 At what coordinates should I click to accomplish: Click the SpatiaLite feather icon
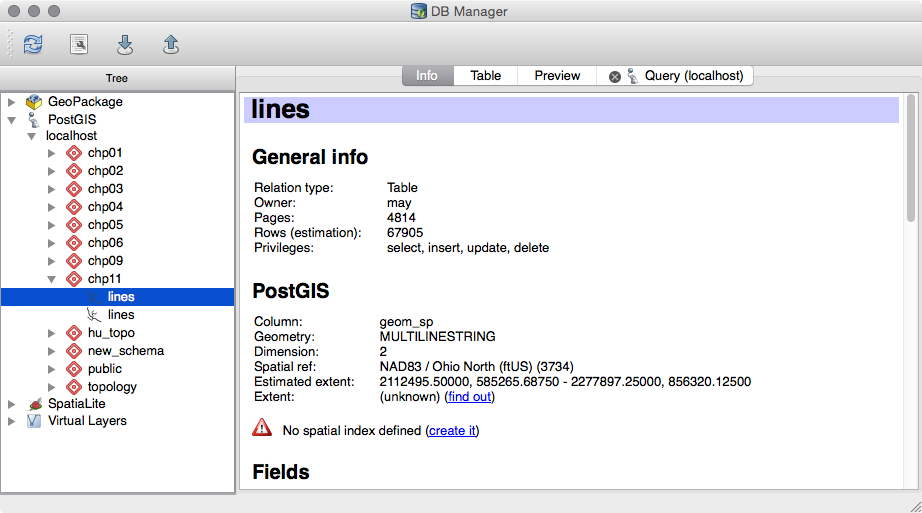pyautogui.click(x=35, y=404)
